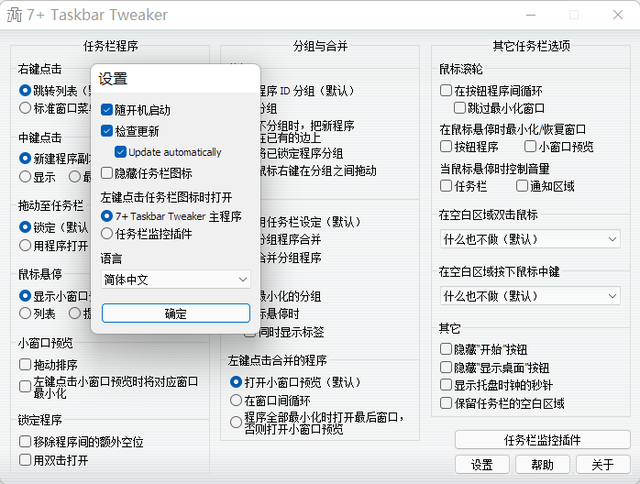The height and width of the screenshot is (484, 640).
Task: Select 列表 radio under 鼠标悬停
Action: coord(25,313)
